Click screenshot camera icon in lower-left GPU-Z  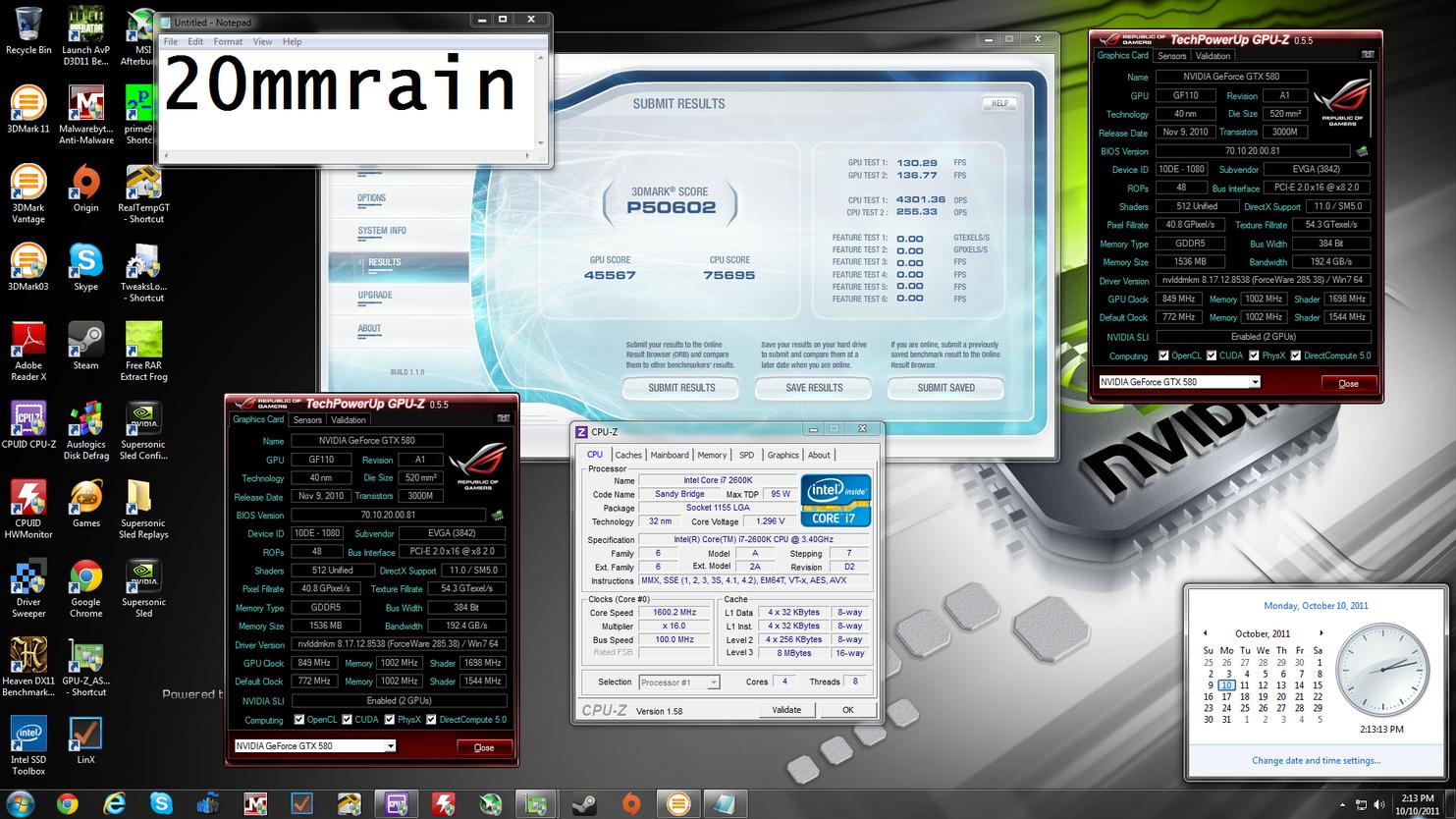point(503,418)
